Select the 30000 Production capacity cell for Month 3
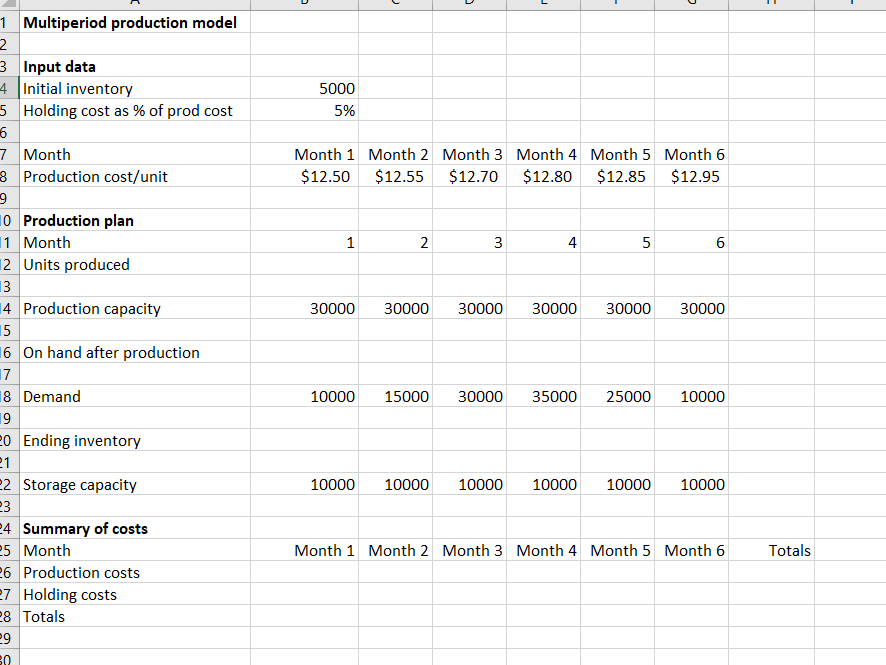 tap(470, 308)
